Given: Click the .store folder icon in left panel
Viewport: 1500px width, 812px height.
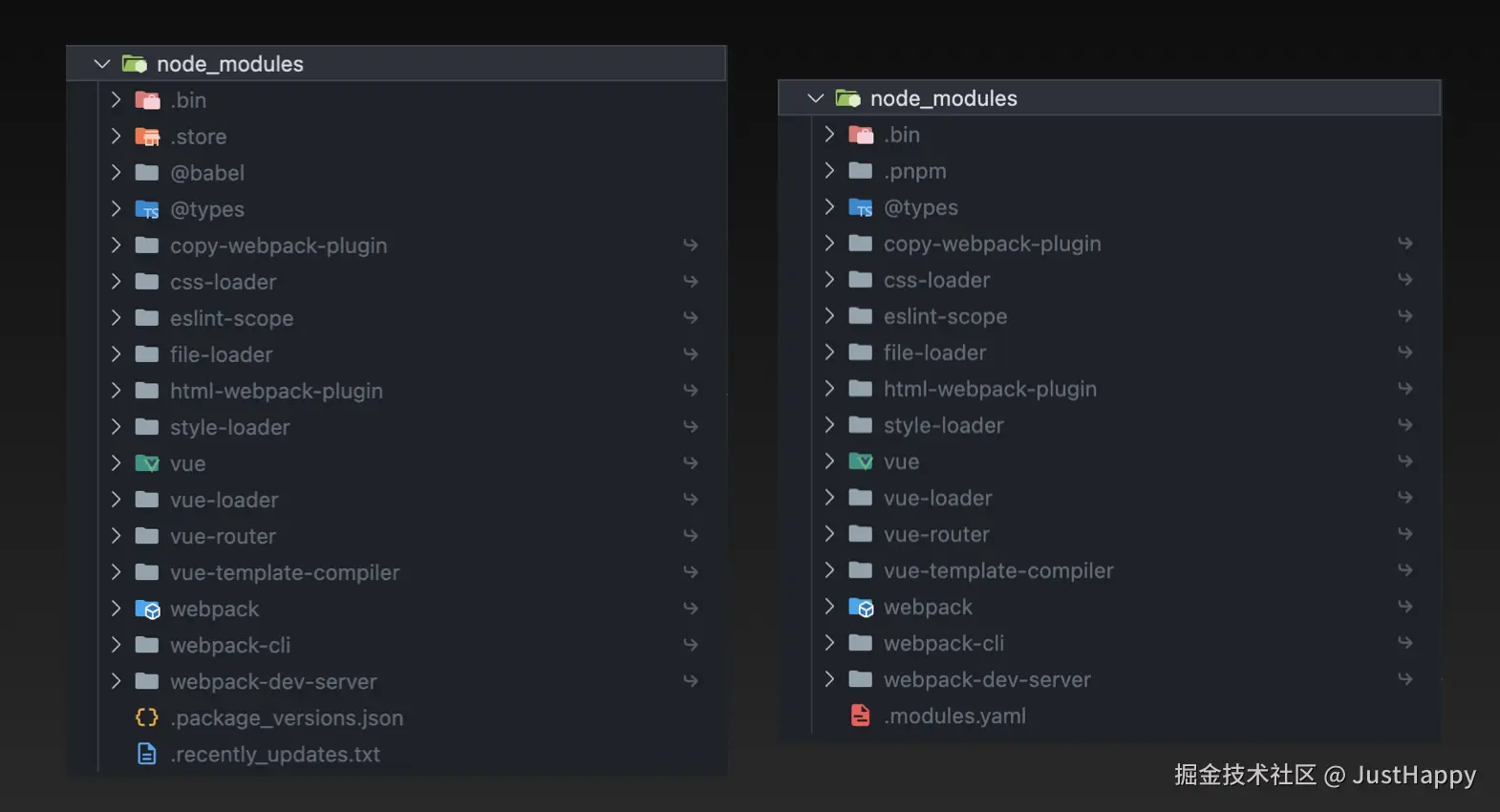Looking at the screenshot, I should (147, 137).
